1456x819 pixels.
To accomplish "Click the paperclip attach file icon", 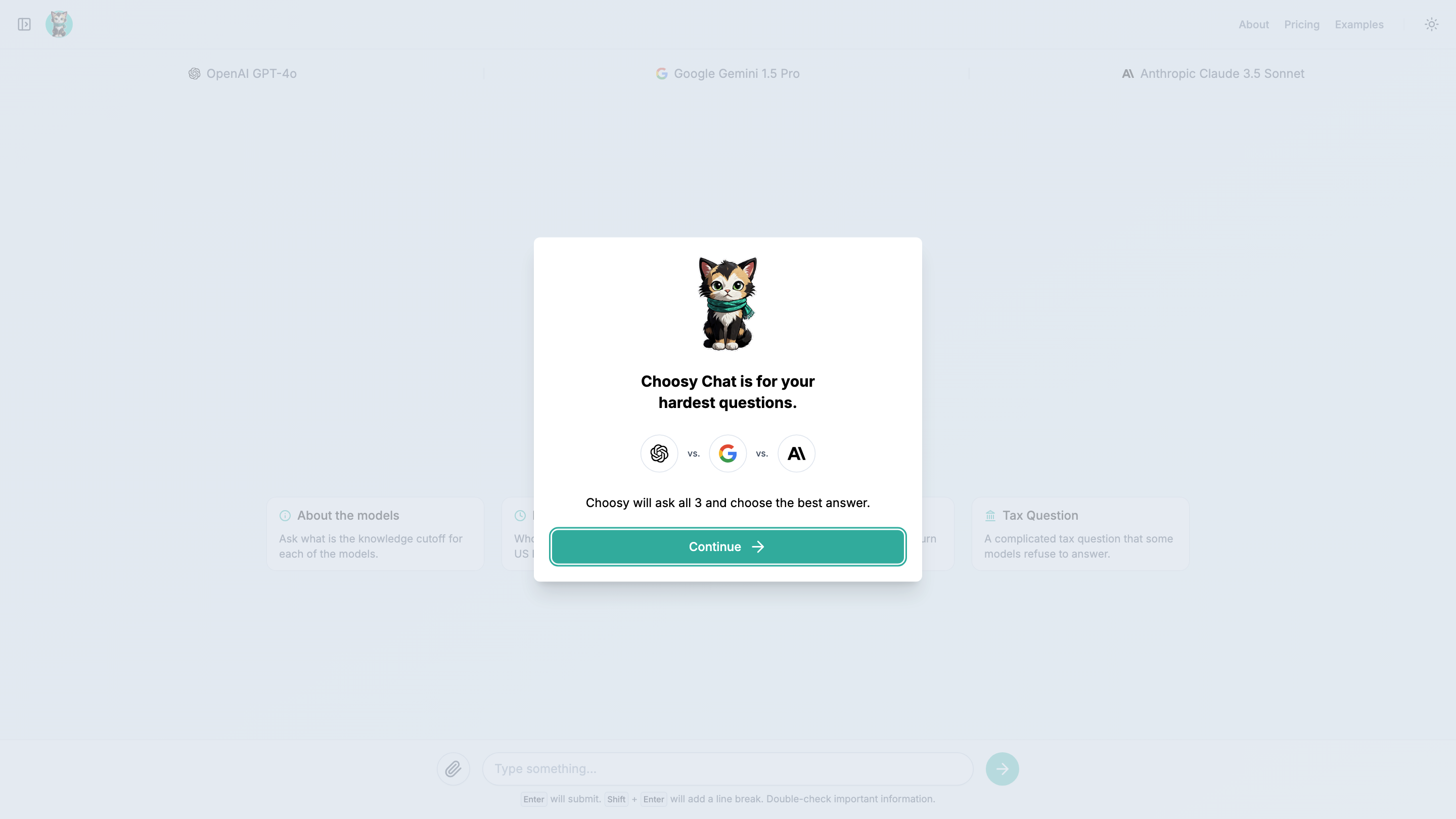I will 453,768.
